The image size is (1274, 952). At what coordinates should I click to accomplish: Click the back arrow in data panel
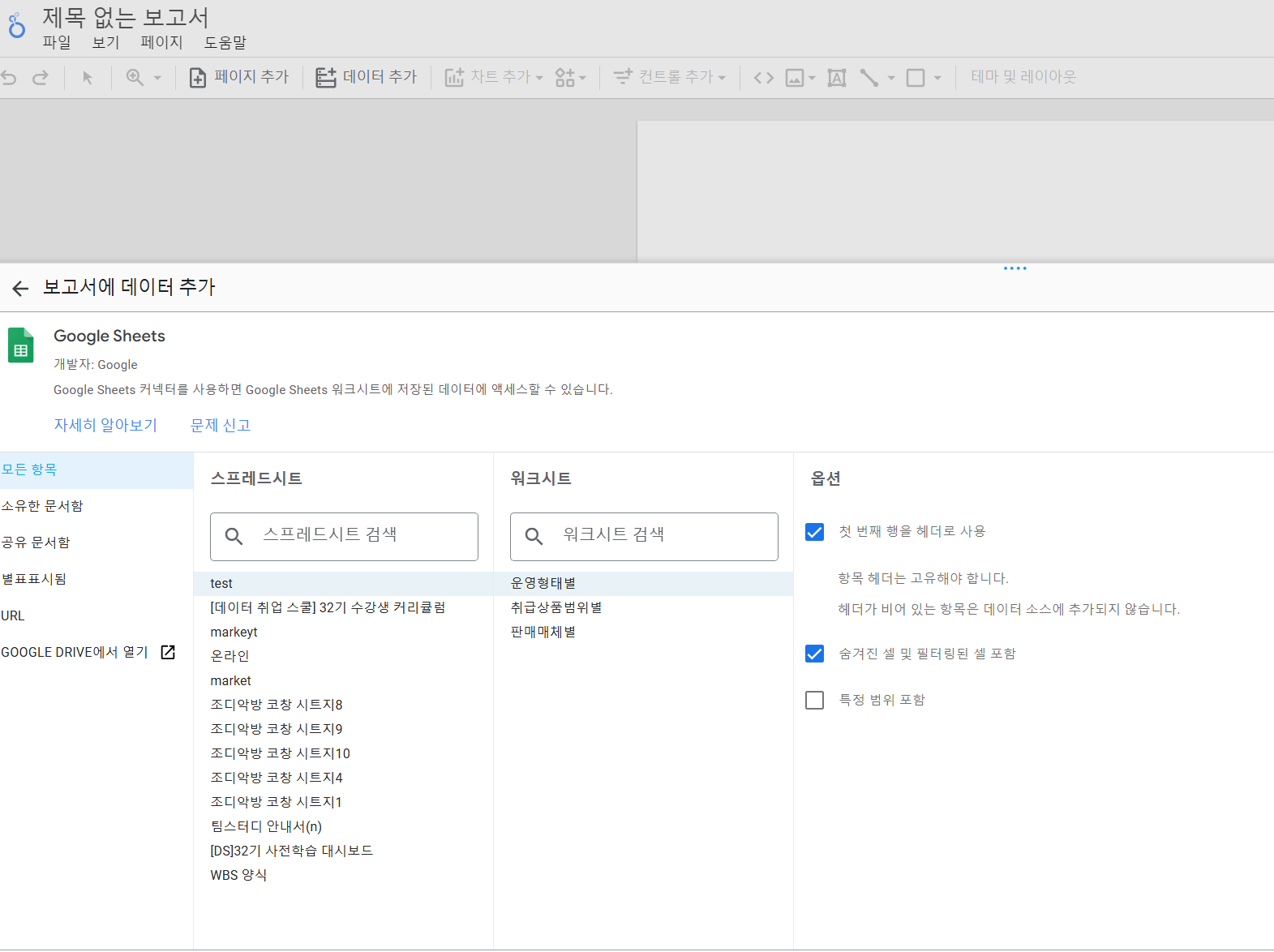point(20,288)
